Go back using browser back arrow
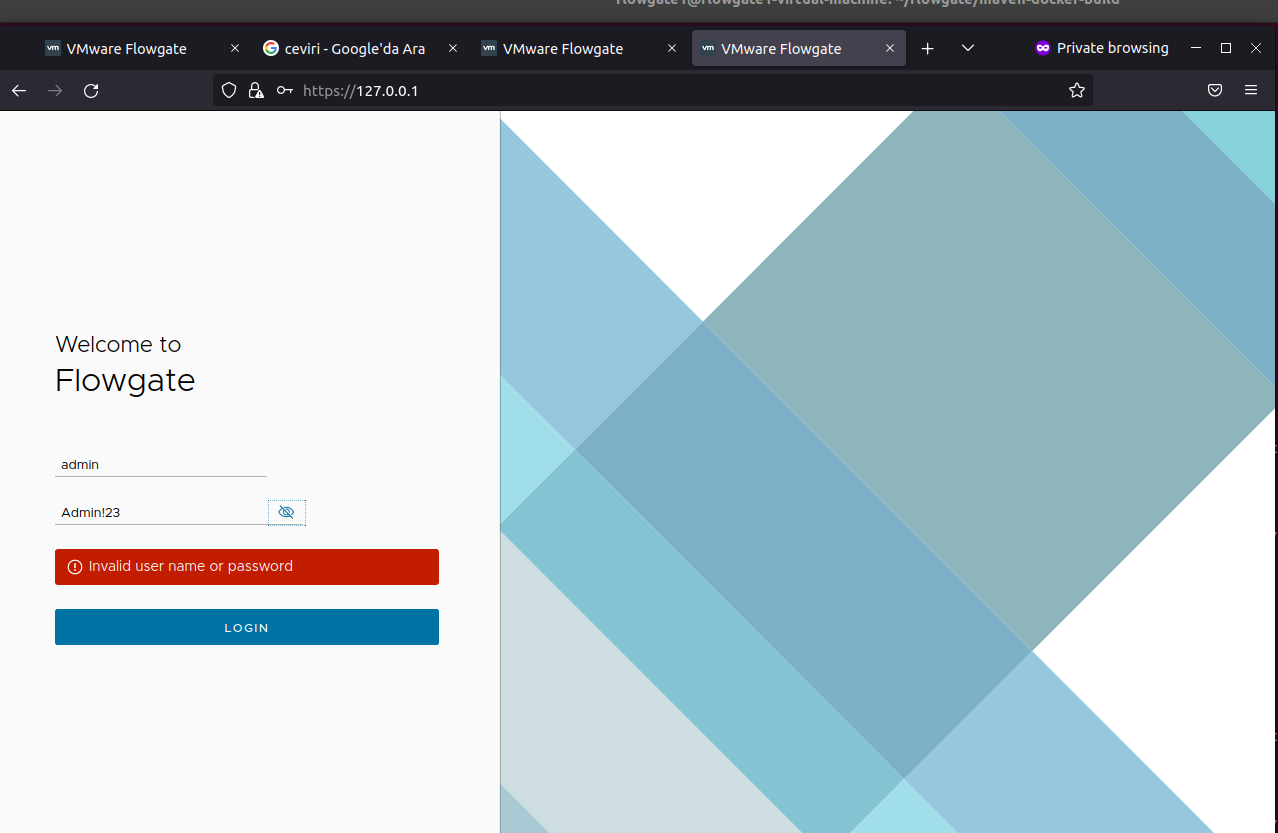Image resolution: width=1278 pixels, height=833 pixels. 19,91
